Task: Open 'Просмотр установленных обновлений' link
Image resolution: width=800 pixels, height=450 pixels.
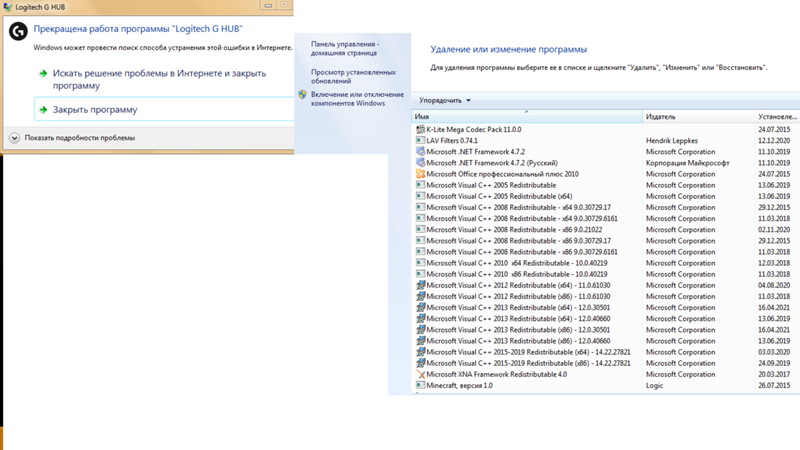Action: (x=353, y=77)
